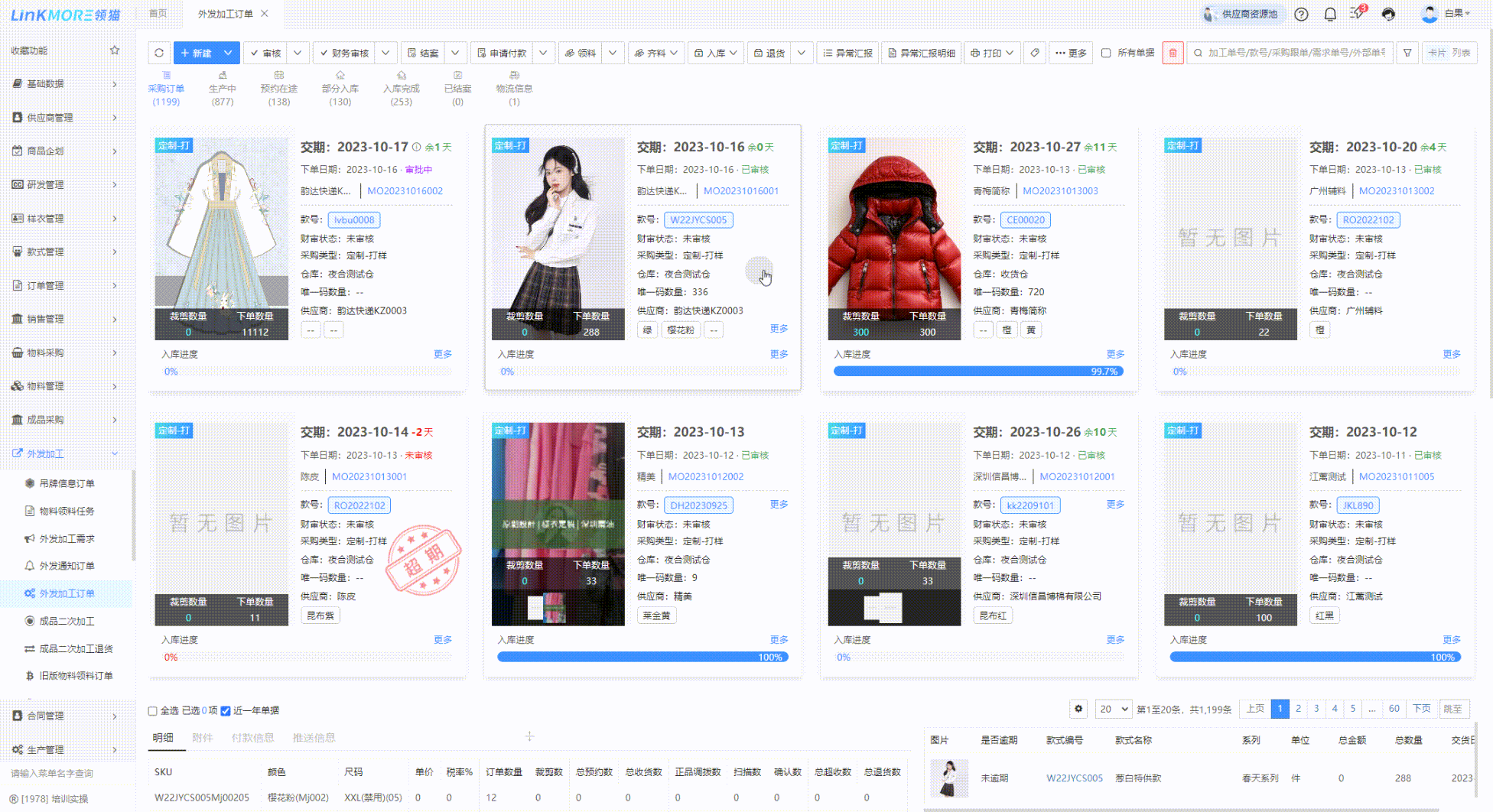Switch to 付款信息 detail tab
Image resolution: width=1493 pixels, height=812 pixels.
252,737
